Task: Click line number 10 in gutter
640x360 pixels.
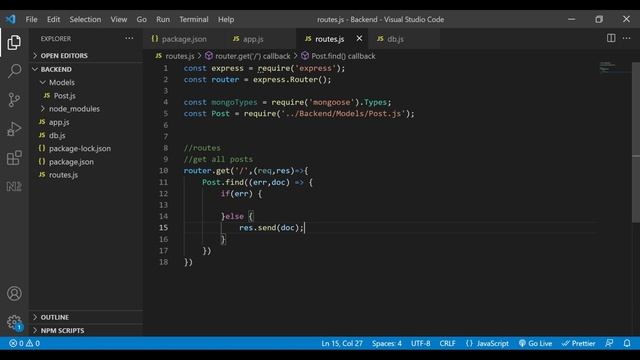Action: [x=163, y=171]
